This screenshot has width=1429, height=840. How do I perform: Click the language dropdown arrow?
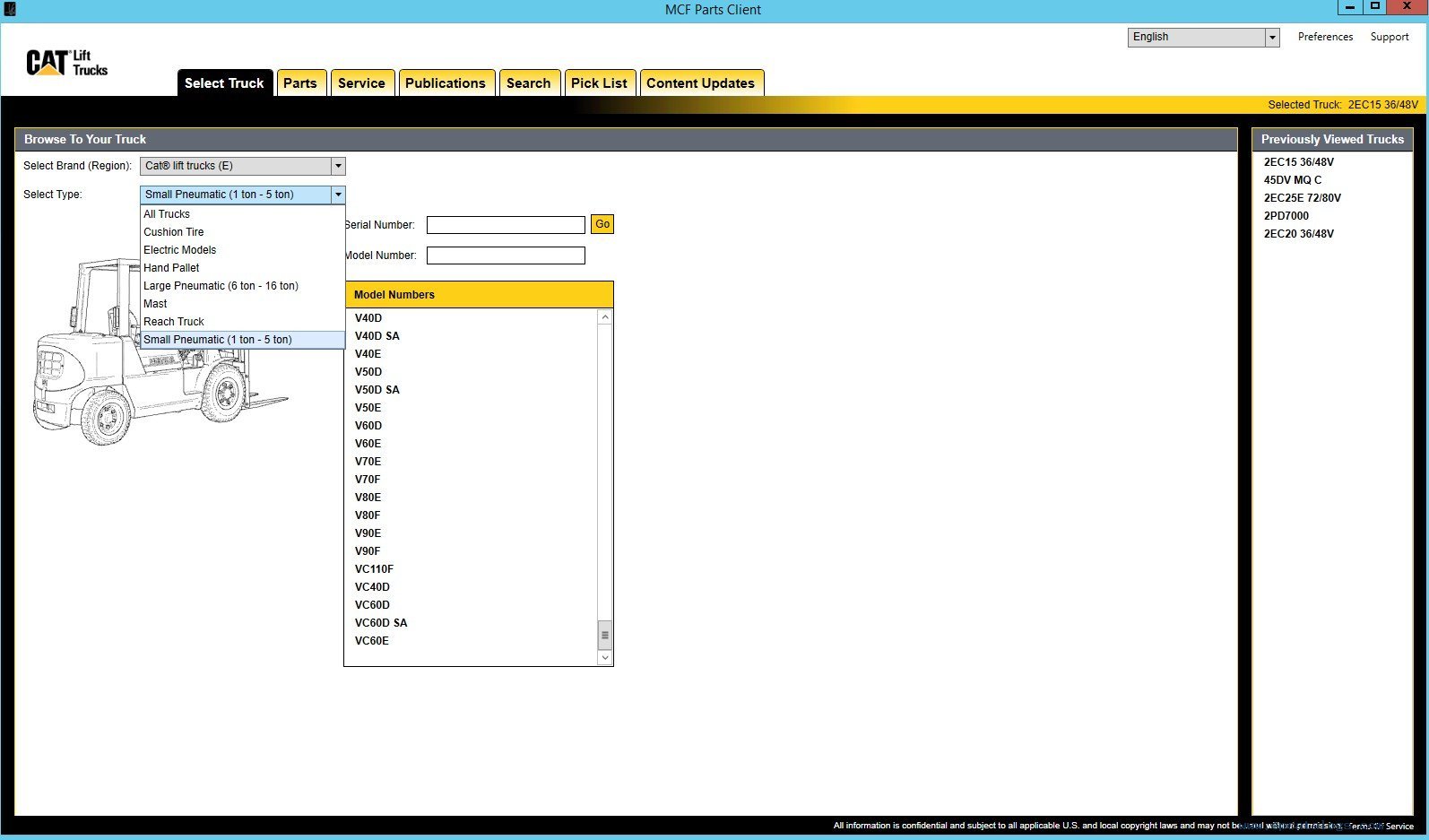click(x=1272, y=37)
